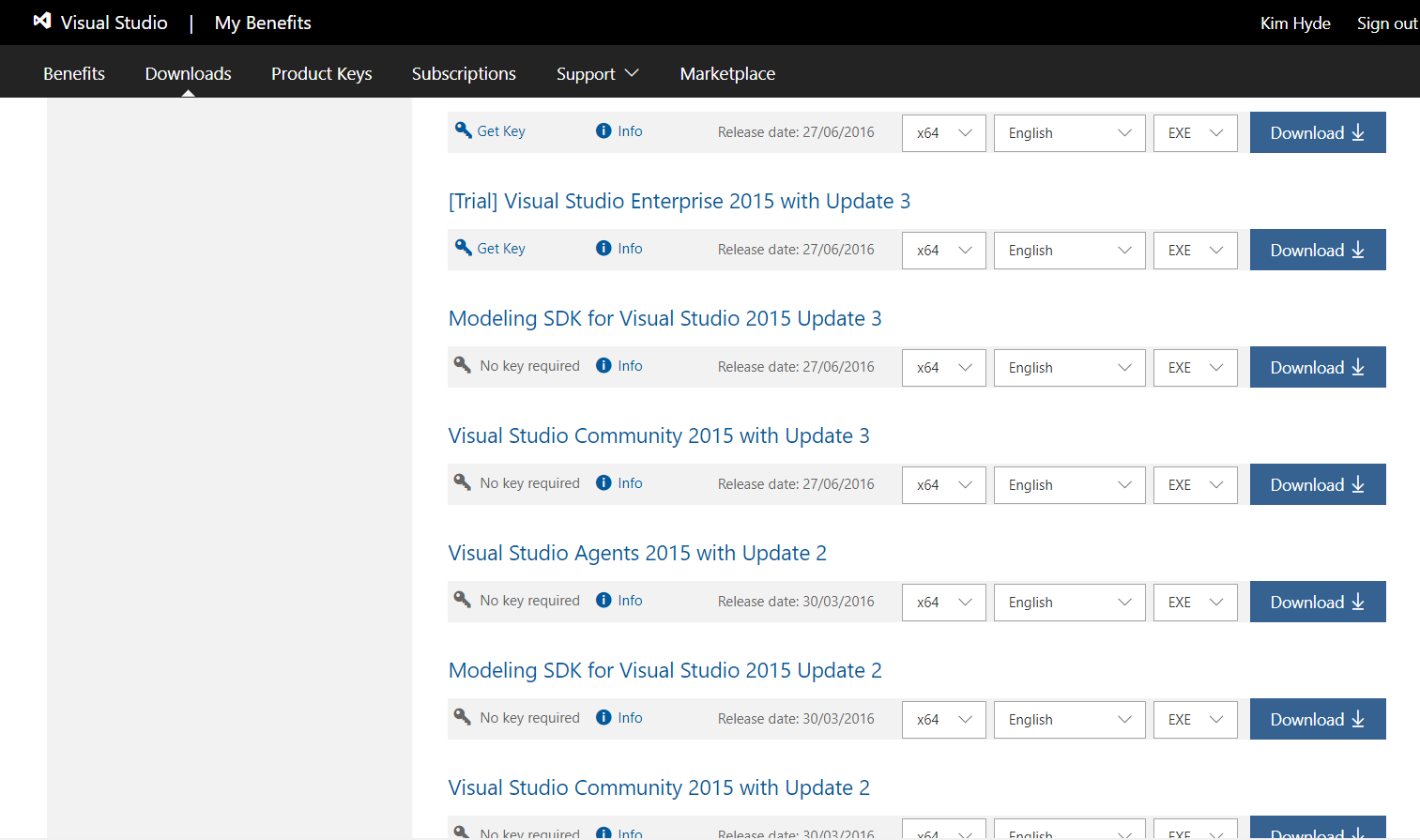Screen dimensions: 1420x840
Task: Open the Marketplace tab
Action: click(x=727, y=73)
